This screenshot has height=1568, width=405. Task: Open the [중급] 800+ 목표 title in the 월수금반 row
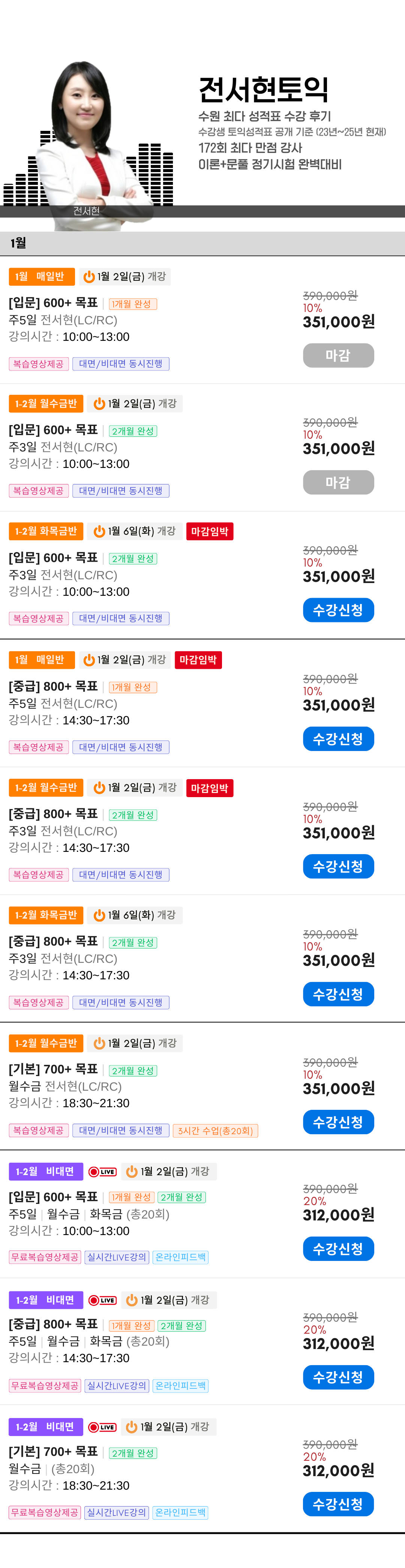tap(53, 814)
